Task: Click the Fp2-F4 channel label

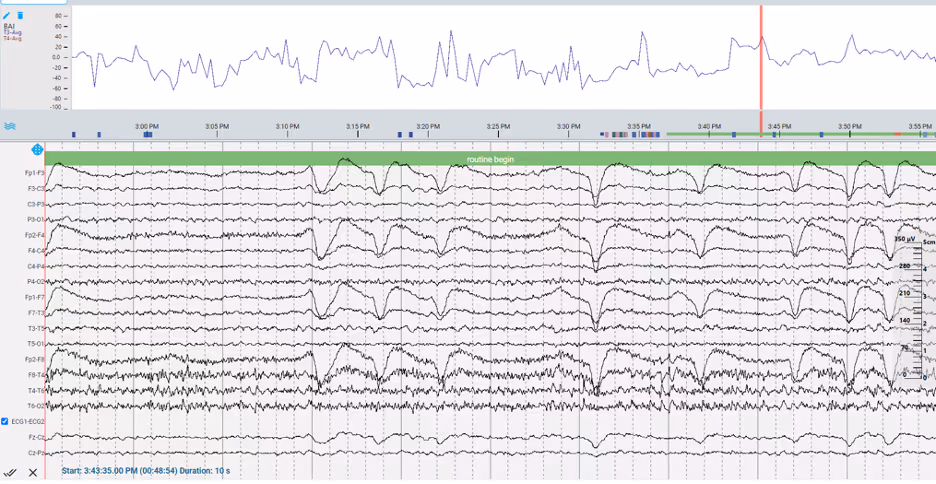Action: pos(35,235)
